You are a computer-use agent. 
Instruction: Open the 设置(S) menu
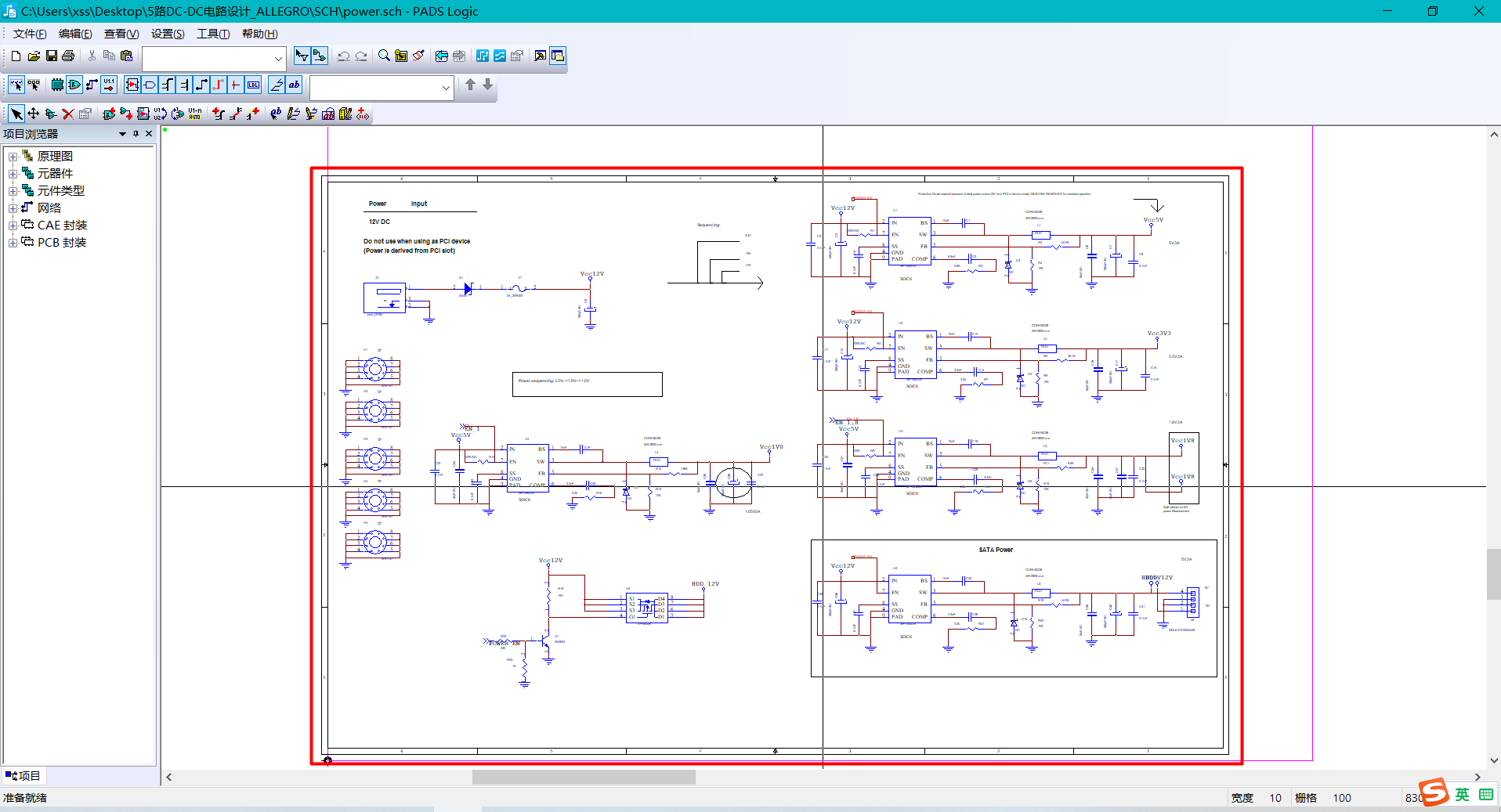click(x=168, y=34)
